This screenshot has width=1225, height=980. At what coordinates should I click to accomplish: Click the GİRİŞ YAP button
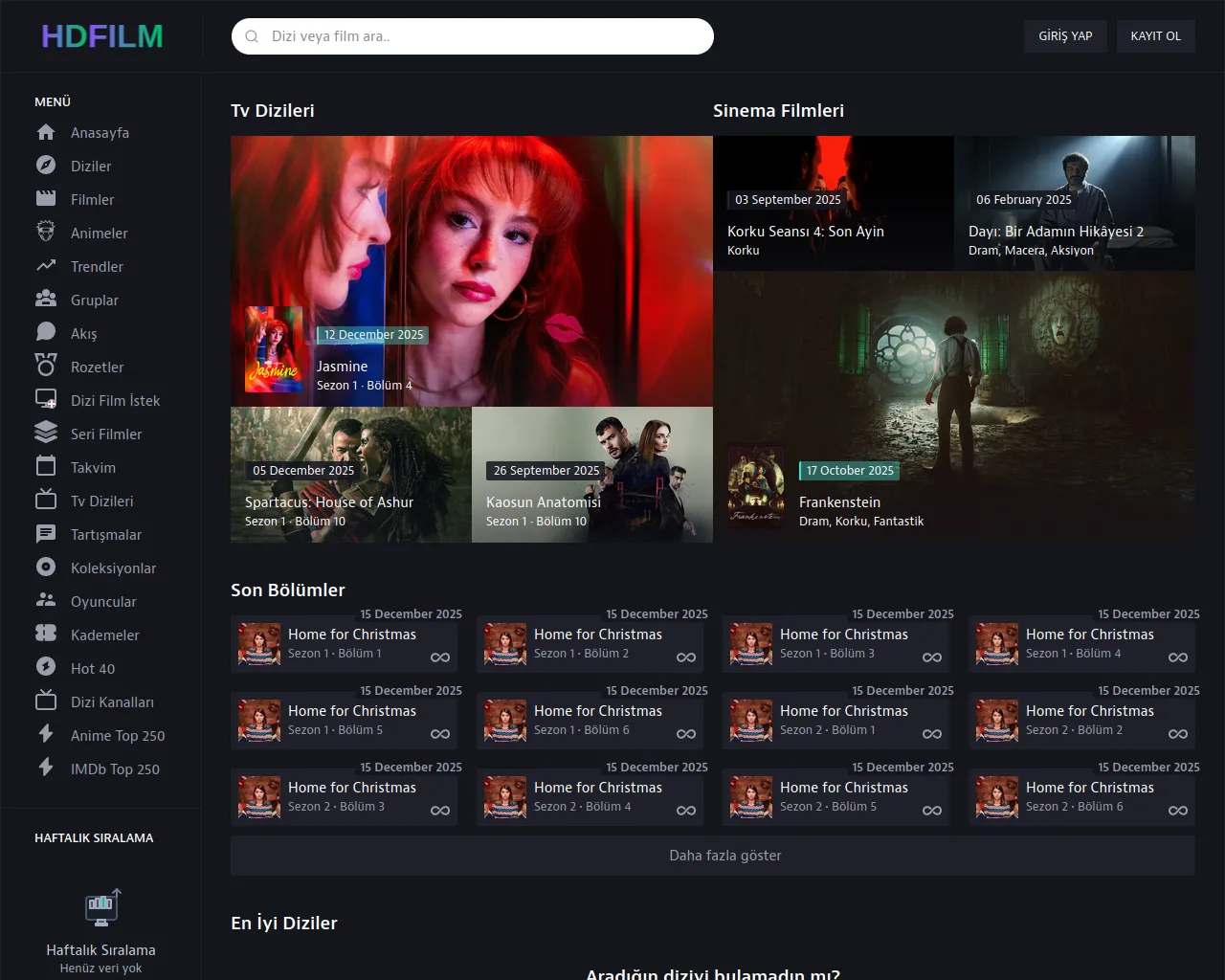1065,36
